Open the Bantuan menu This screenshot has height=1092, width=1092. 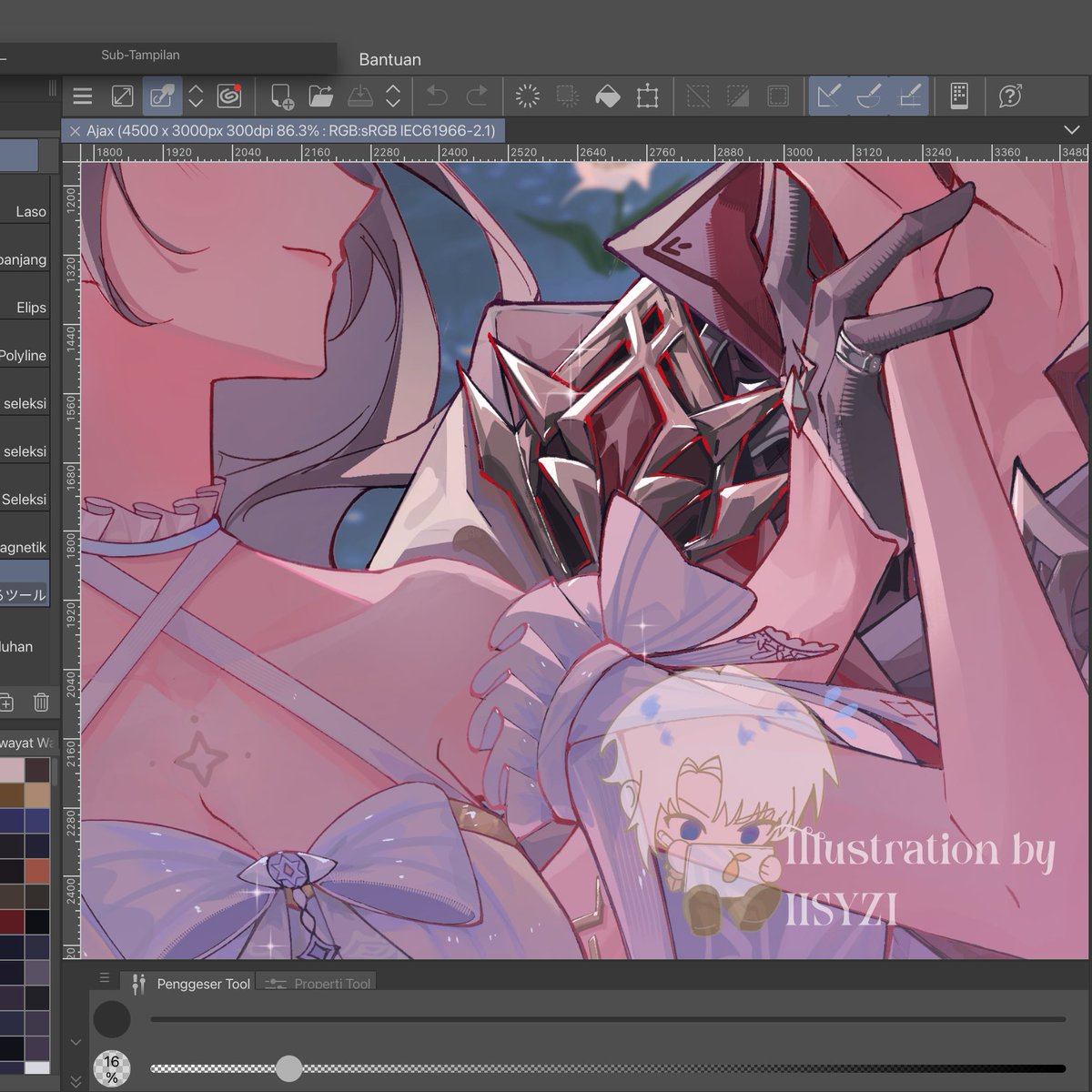pos(390,59)
